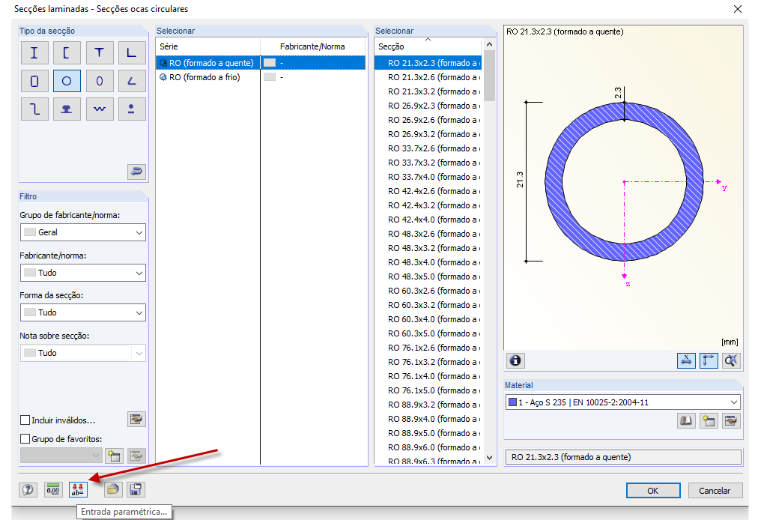Open the invalid sections settings icon

click(136, 419)
